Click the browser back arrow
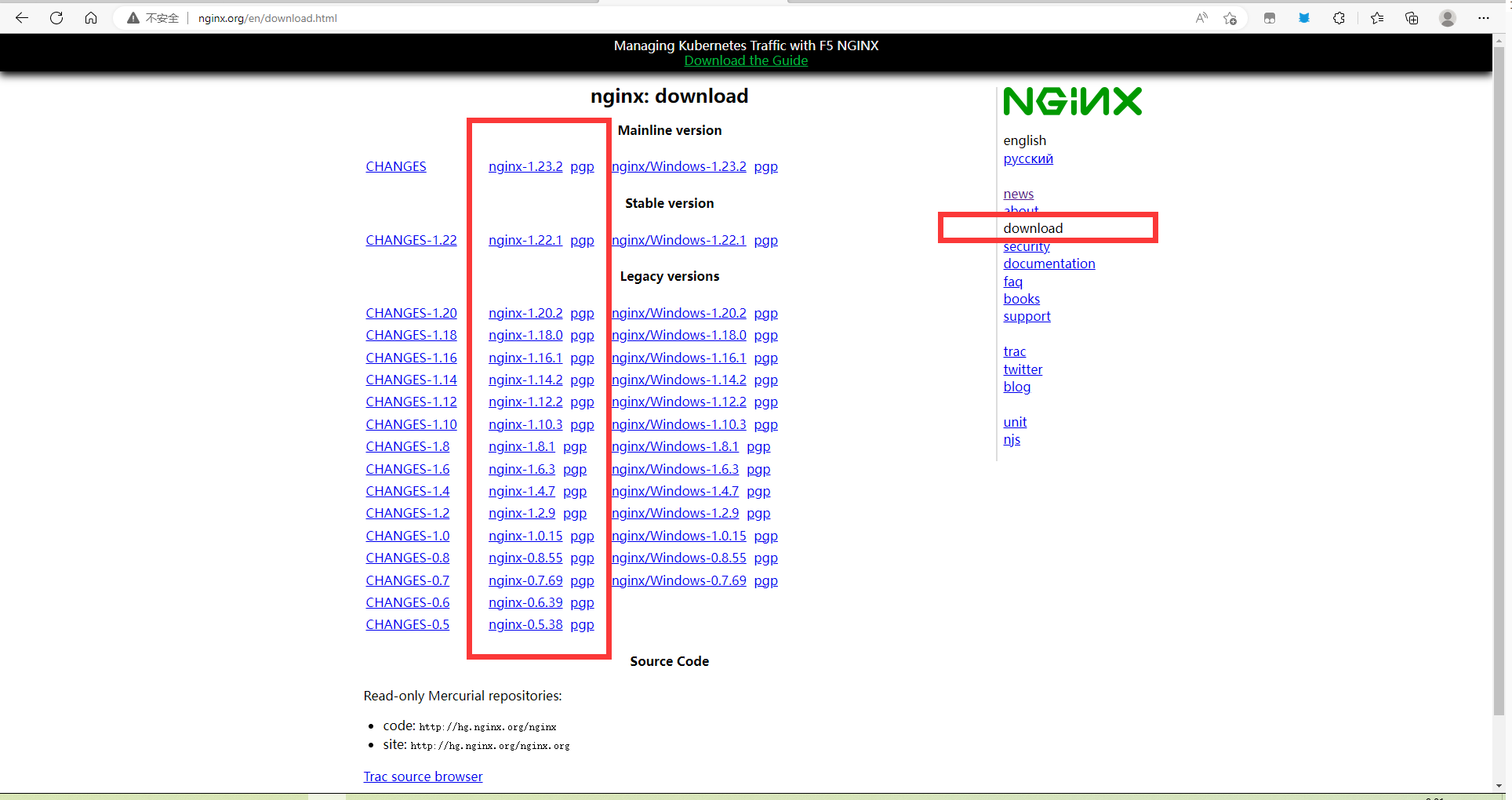This screenshot has height=800, width=1512. pyautogui.click(x=22, y=17)
